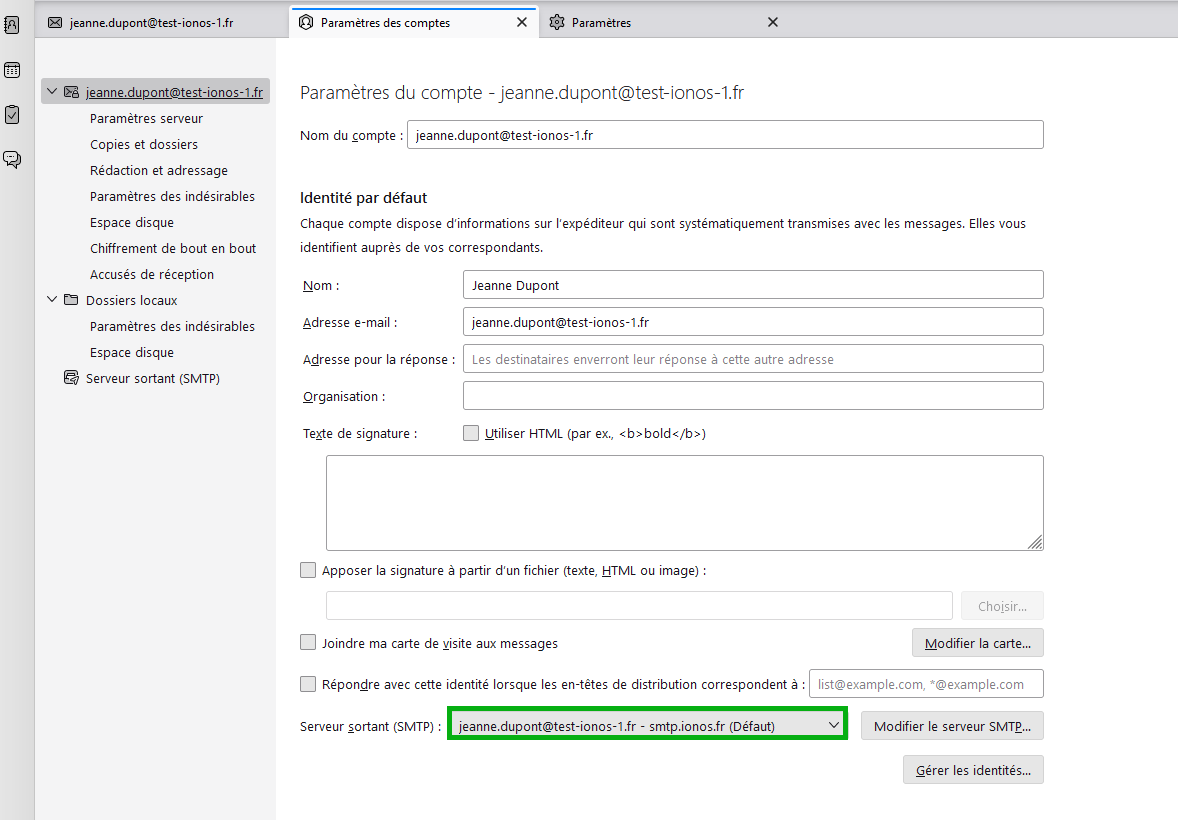Click Modifier la carte button
The width and height of the screenshot is (1178, 820).
pos(977,643)
